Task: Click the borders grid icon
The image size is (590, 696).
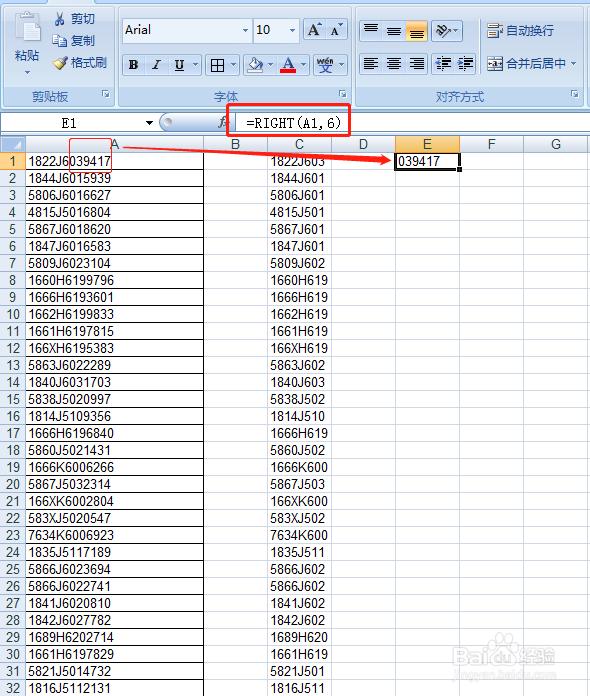Action: (x=218, y=65)
